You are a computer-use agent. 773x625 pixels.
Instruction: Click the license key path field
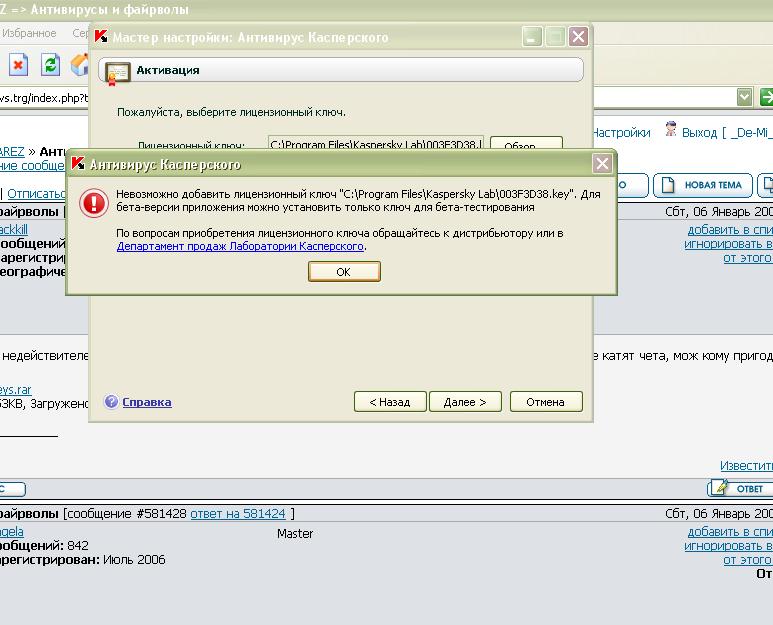[376, 145]
